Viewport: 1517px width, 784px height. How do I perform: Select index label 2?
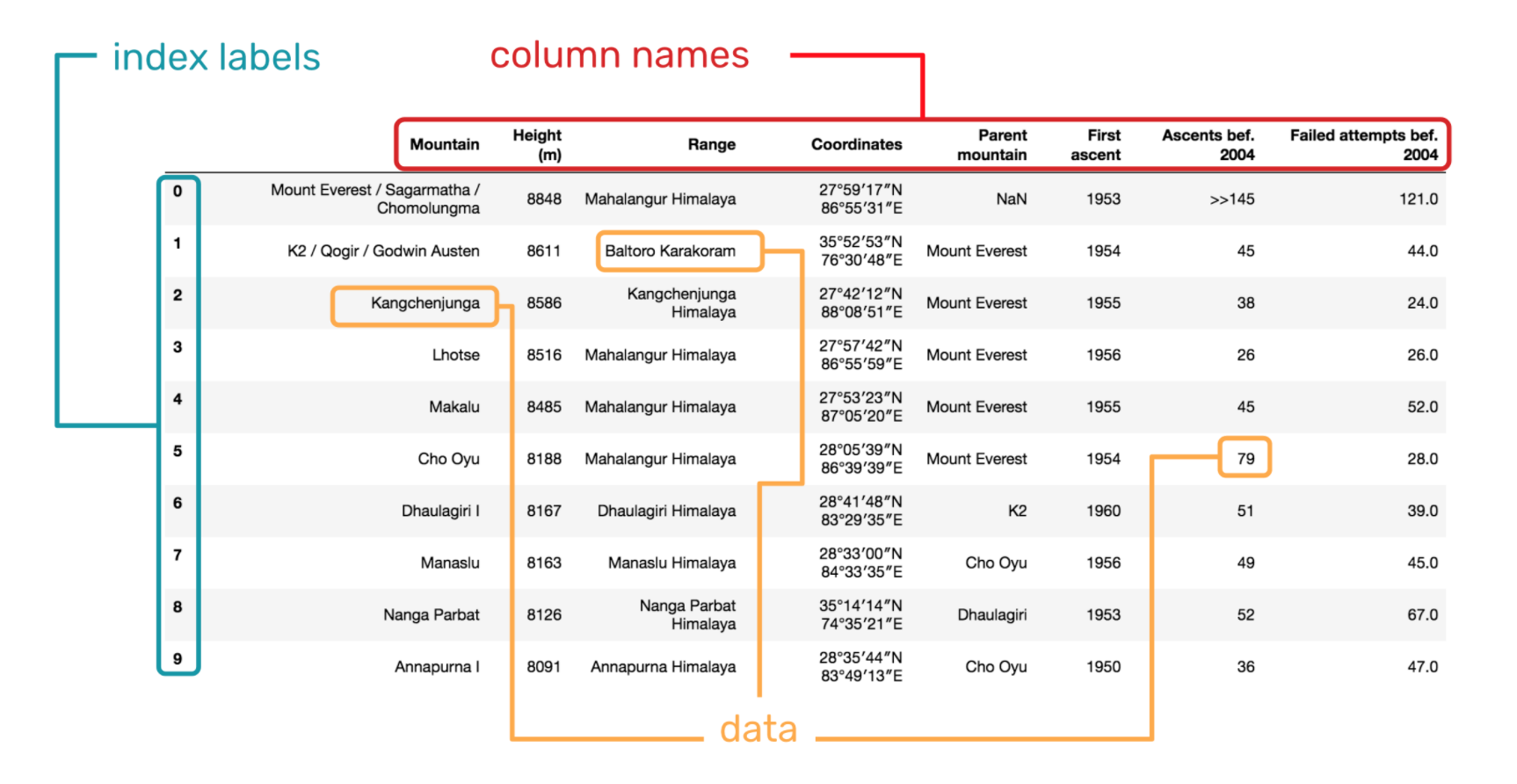click(178, 294)
